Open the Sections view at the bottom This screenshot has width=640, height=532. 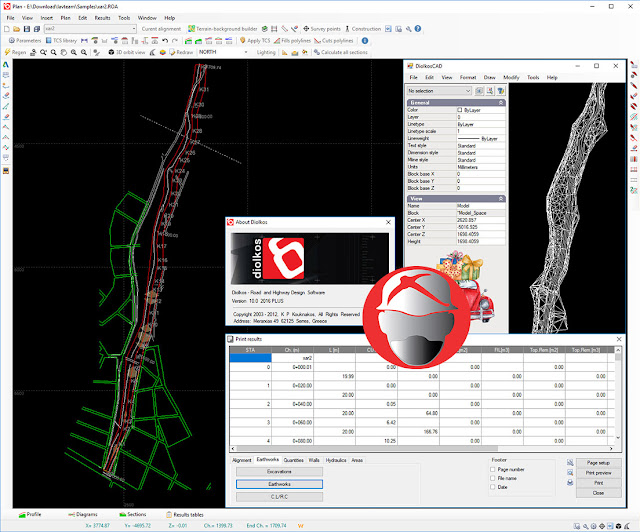coord(133,514)
